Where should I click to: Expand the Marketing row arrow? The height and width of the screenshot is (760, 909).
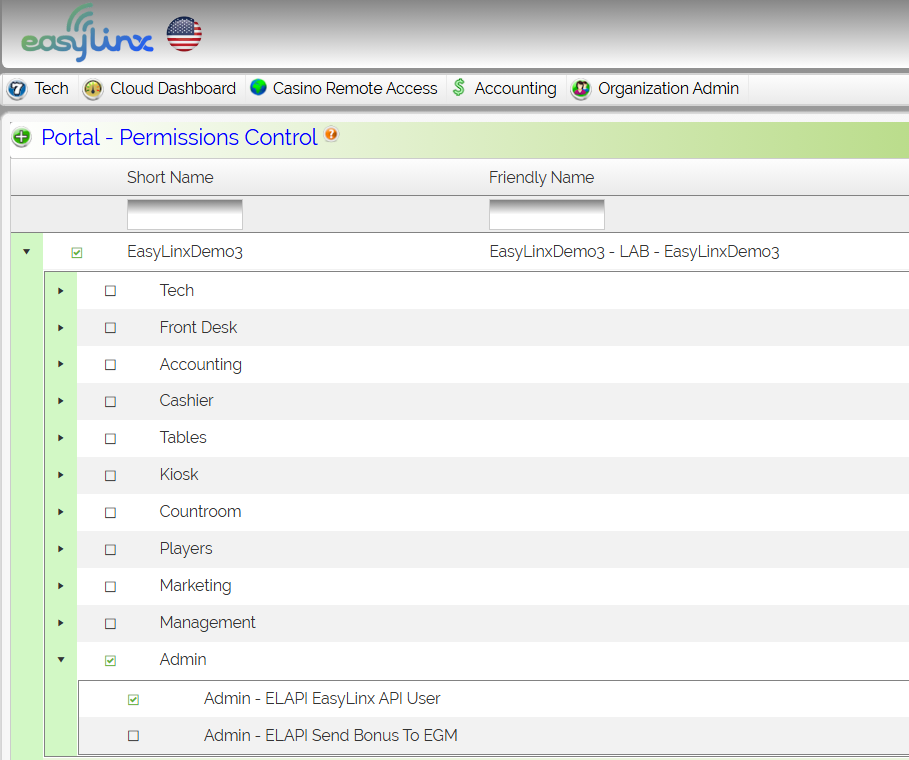(x=61, y=586)
